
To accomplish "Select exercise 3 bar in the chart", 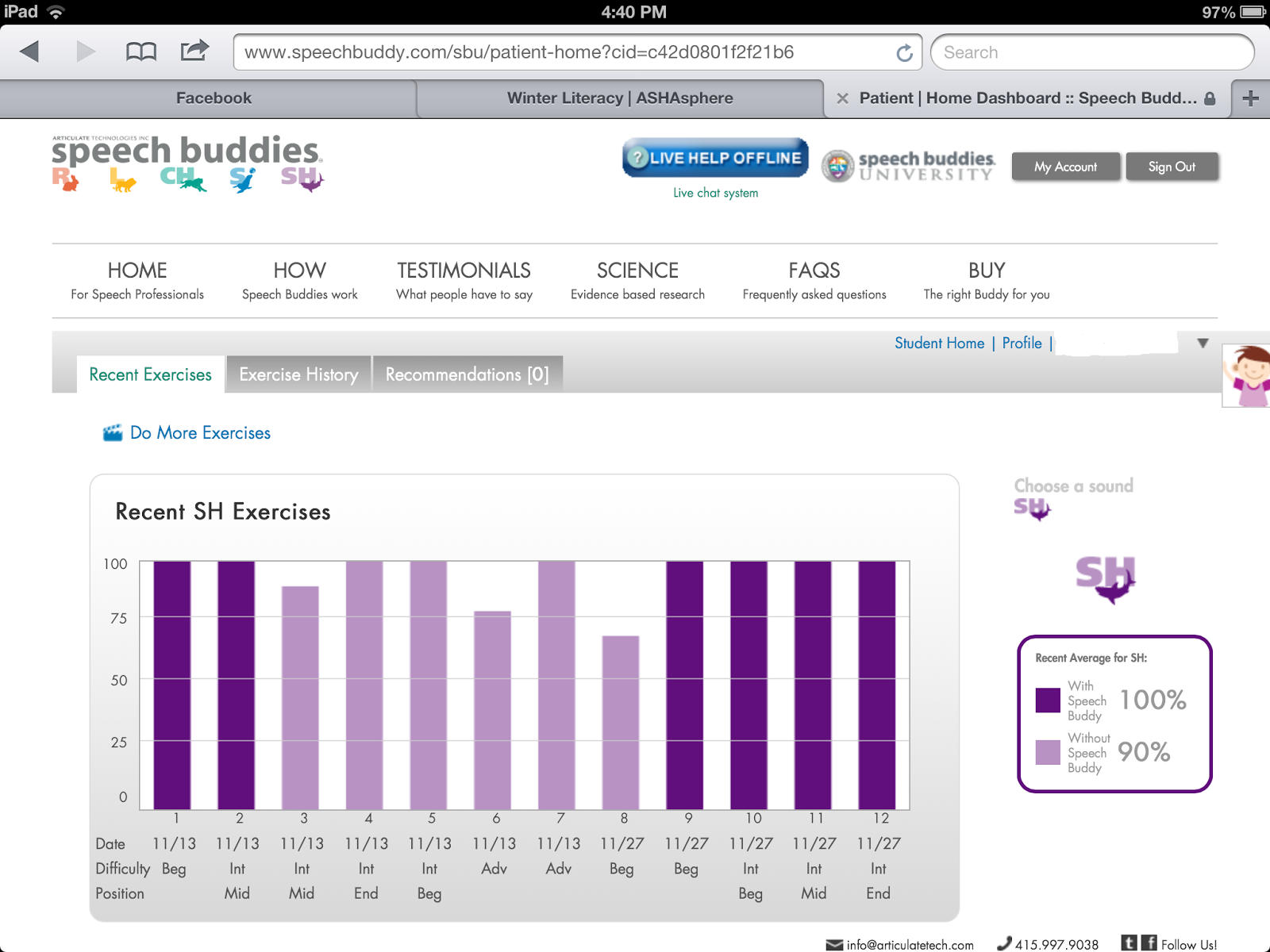I will [300, 698].
